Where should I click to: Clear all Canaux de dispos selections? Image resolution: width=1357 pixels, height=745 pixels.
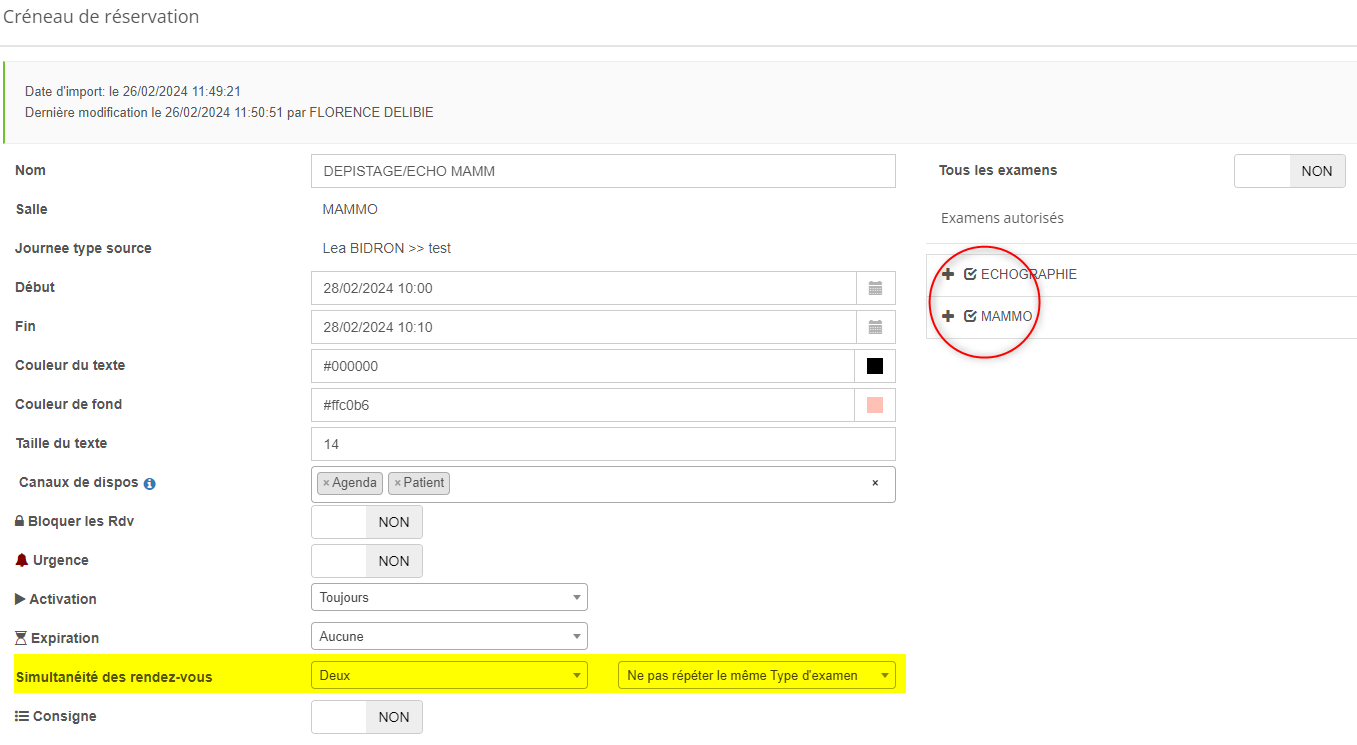click(x=875, y=483)
